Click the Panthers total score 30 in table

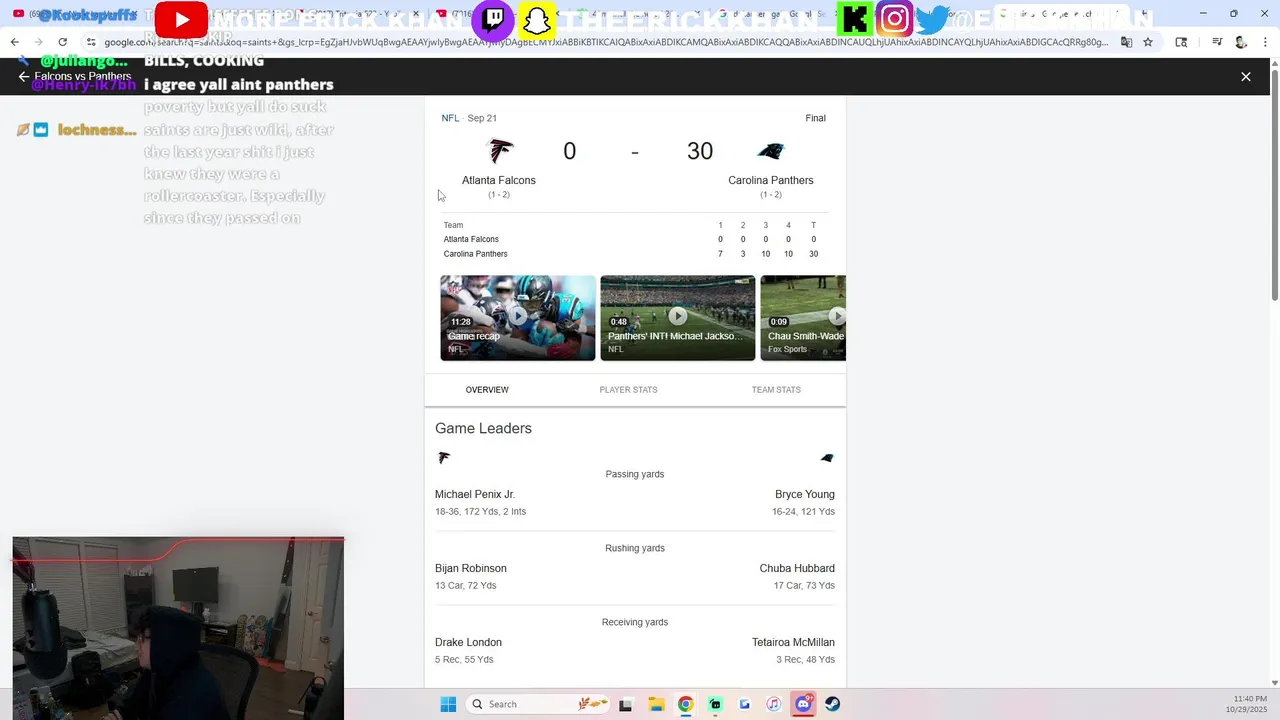pos(813,254)
